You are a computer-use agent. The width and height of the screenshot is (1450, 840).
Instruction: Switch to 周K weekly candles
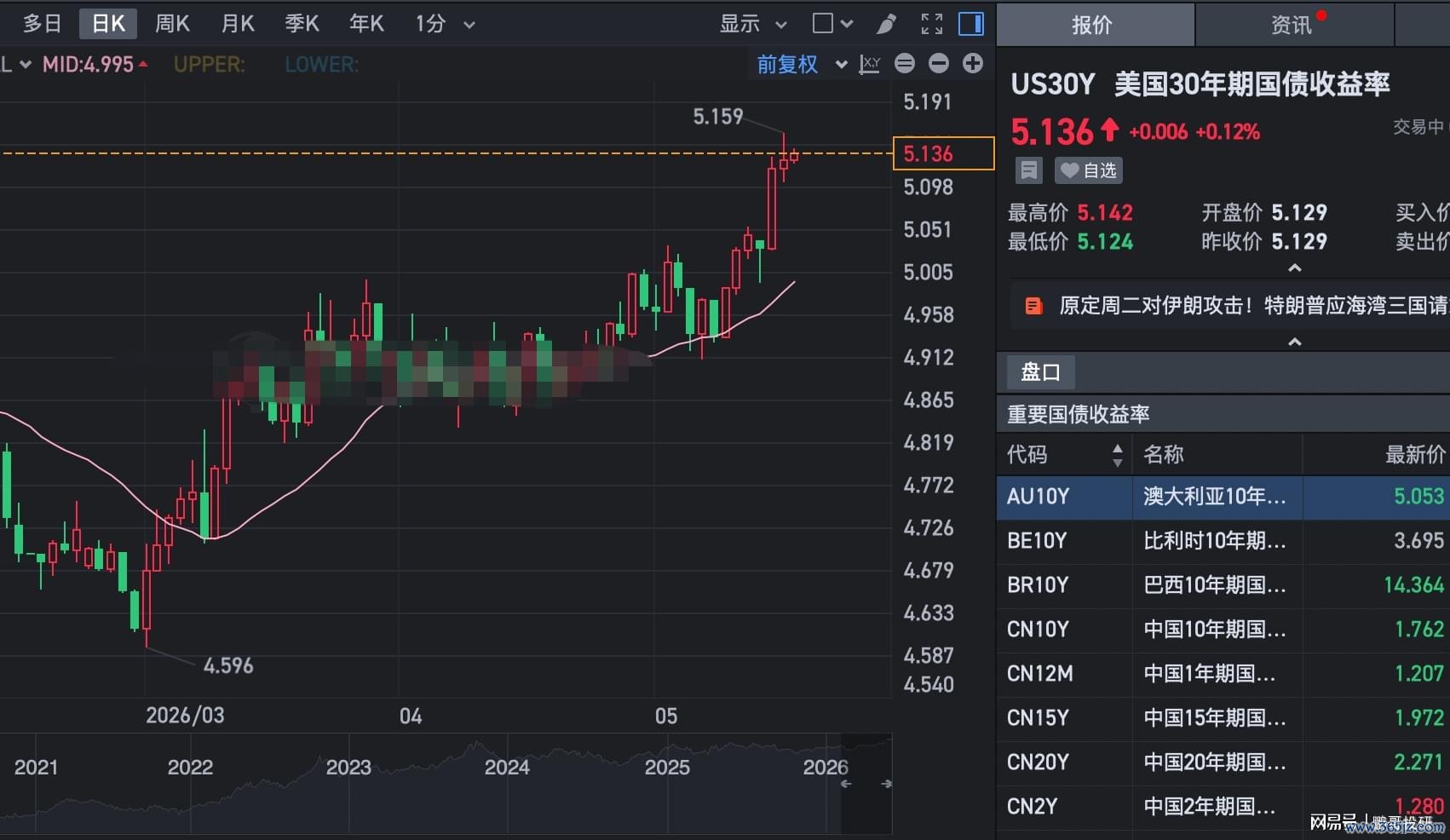pos(172,24)
